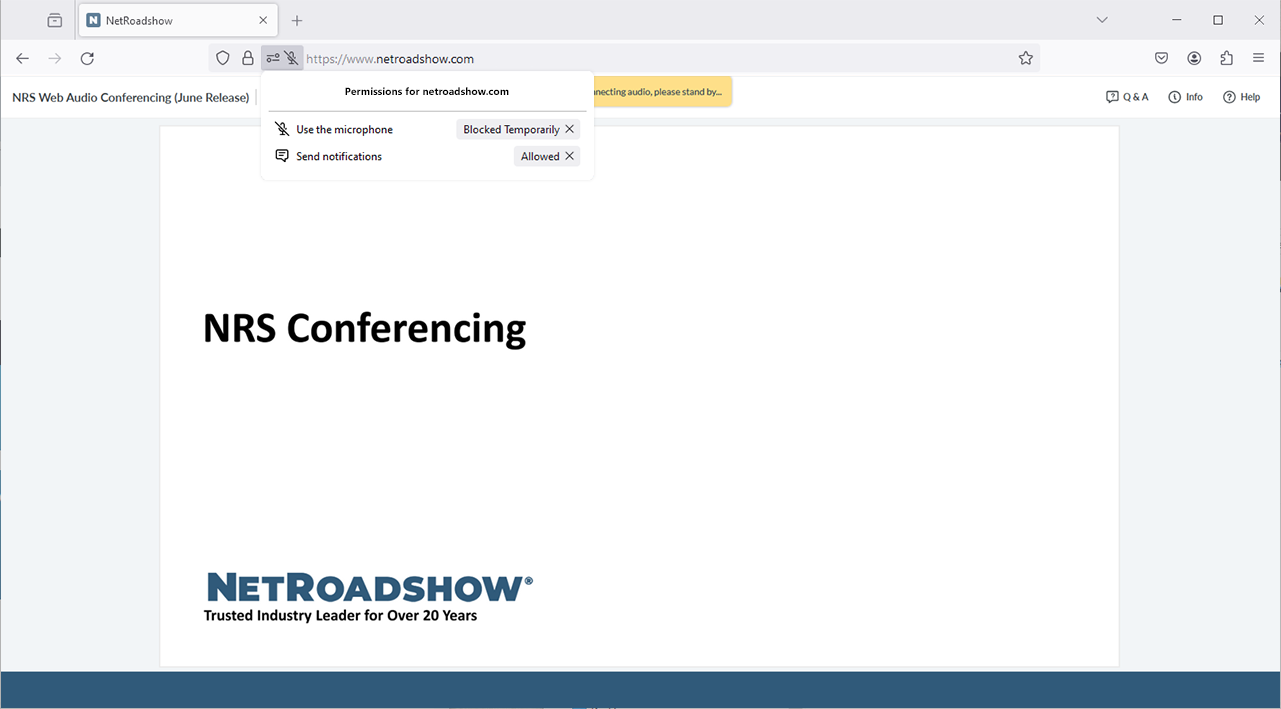
Task: Open the tab list chevron dropdown
Action: click(x=1101, y=19)
